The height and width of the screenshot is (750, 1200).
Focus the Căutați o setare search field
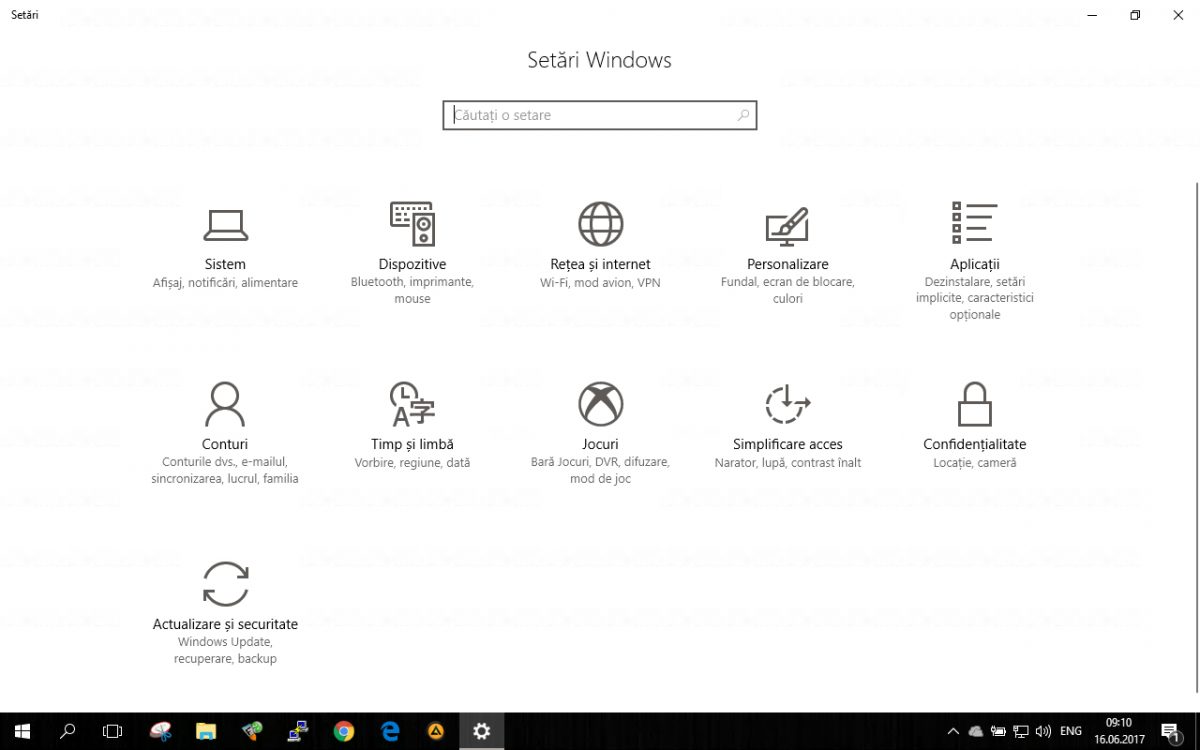click(600, 115)
